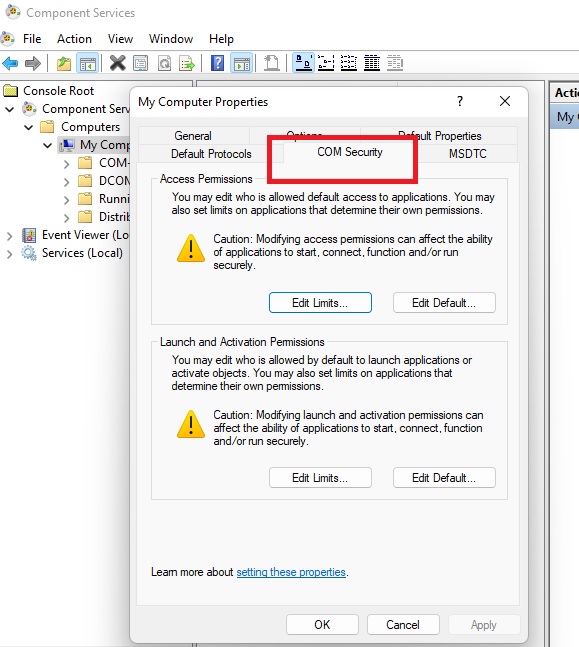The height and width of the screenshot is (647, 579).
Task: Go up one level with the folder icon
Action: coord(64,64)
